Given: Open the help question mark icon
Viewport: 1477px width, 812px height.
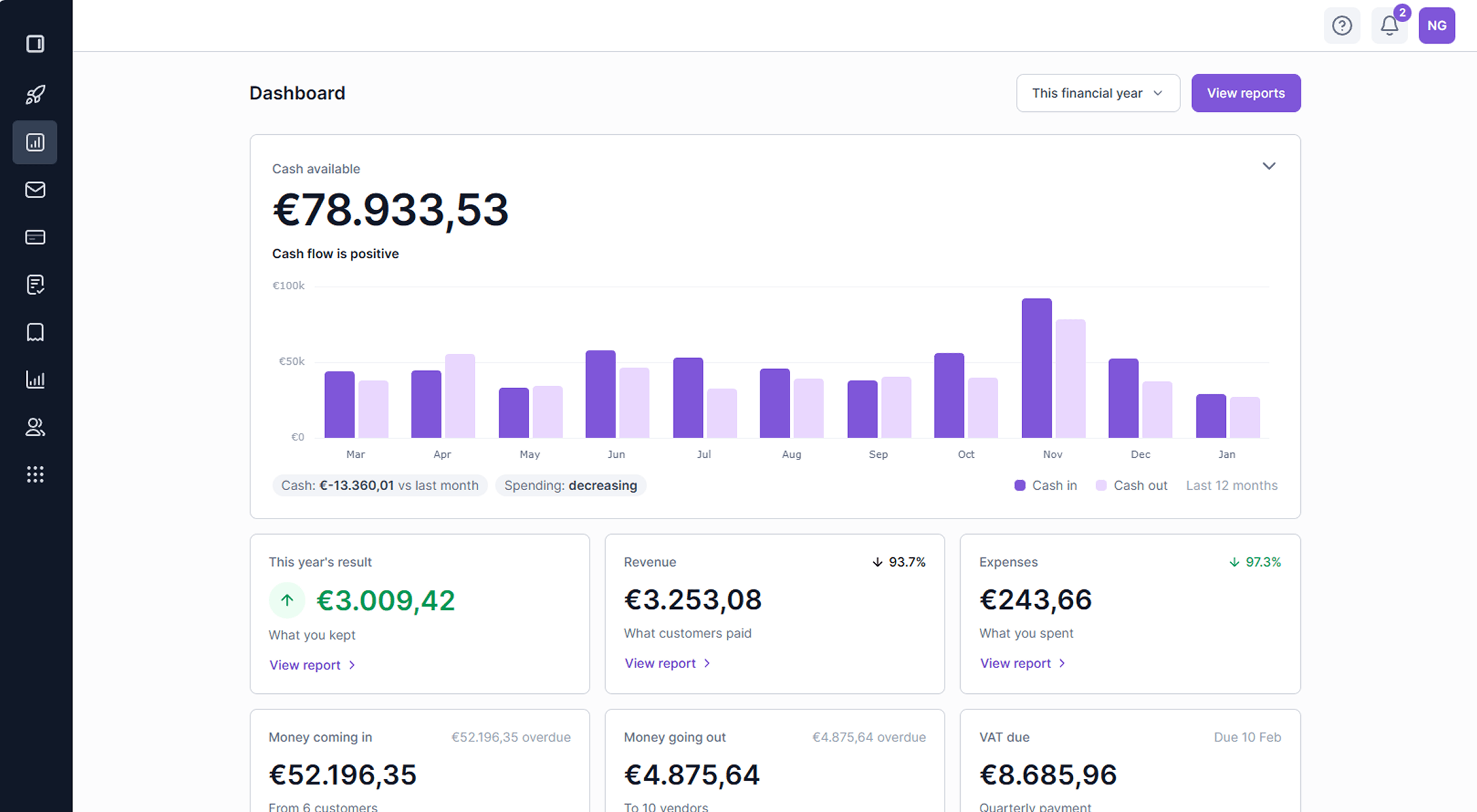Looking at the screenshot, I should click(x=1342, y=26).
